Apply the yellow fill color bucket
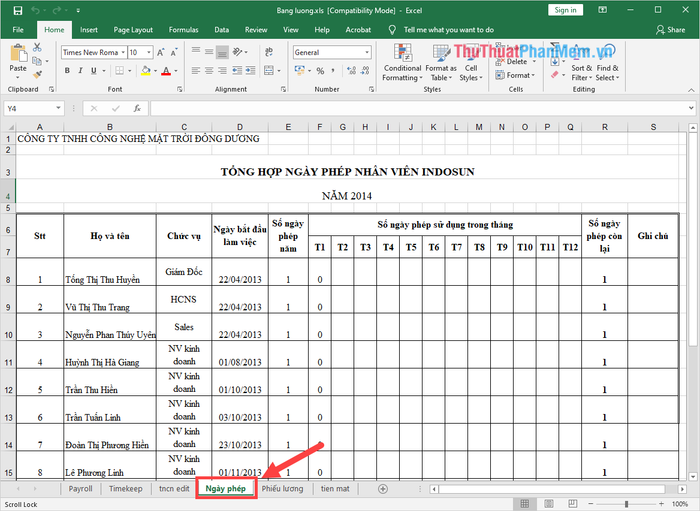Viewport: 700px width, 511px height. tap(146, 71)
